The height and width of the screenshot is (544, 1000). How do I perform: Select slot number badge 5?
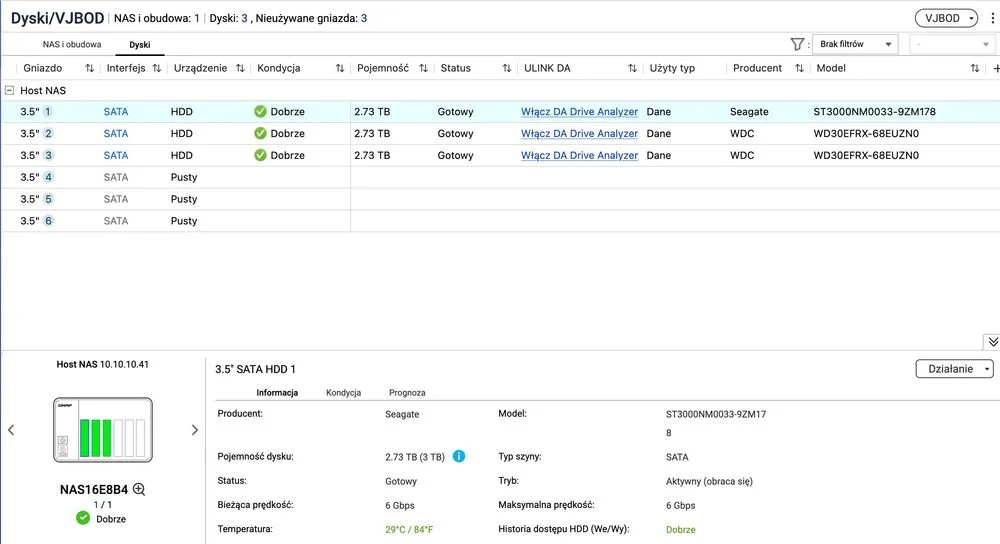[48, 199]
